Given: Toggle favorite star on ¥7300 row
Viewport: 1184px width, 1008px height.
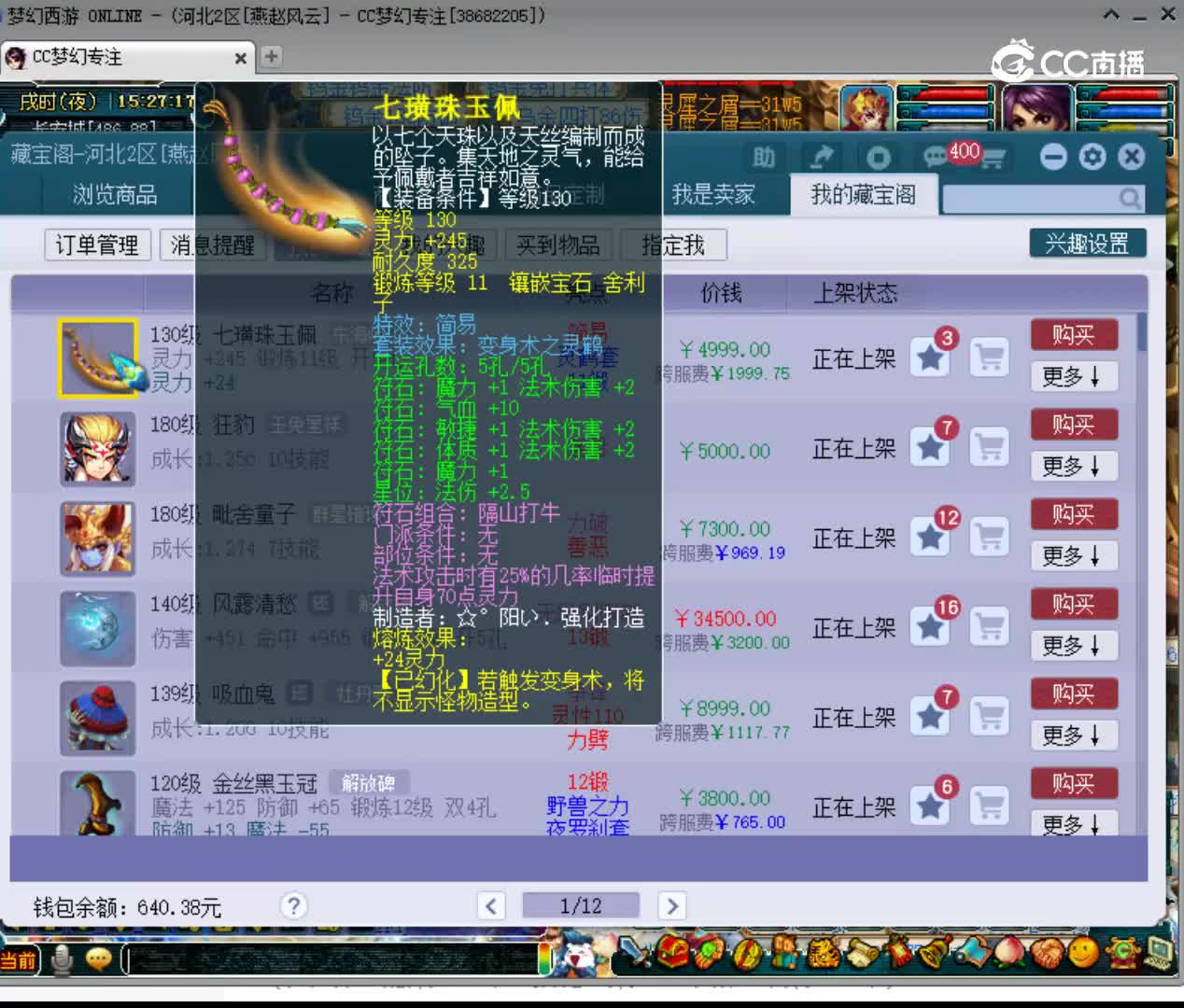Looking at the screenshot, I should (x=931, y=537).
